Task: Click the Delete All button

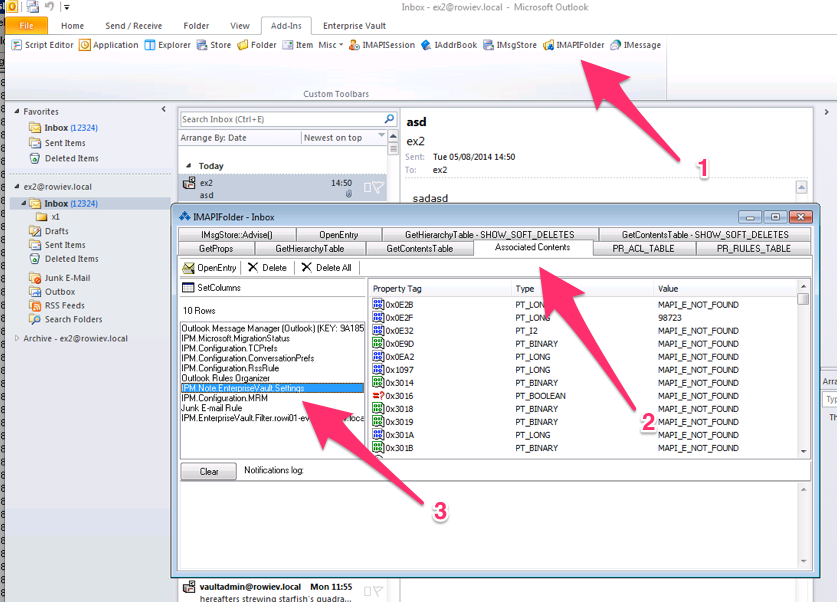Action: tap(326, 267)
